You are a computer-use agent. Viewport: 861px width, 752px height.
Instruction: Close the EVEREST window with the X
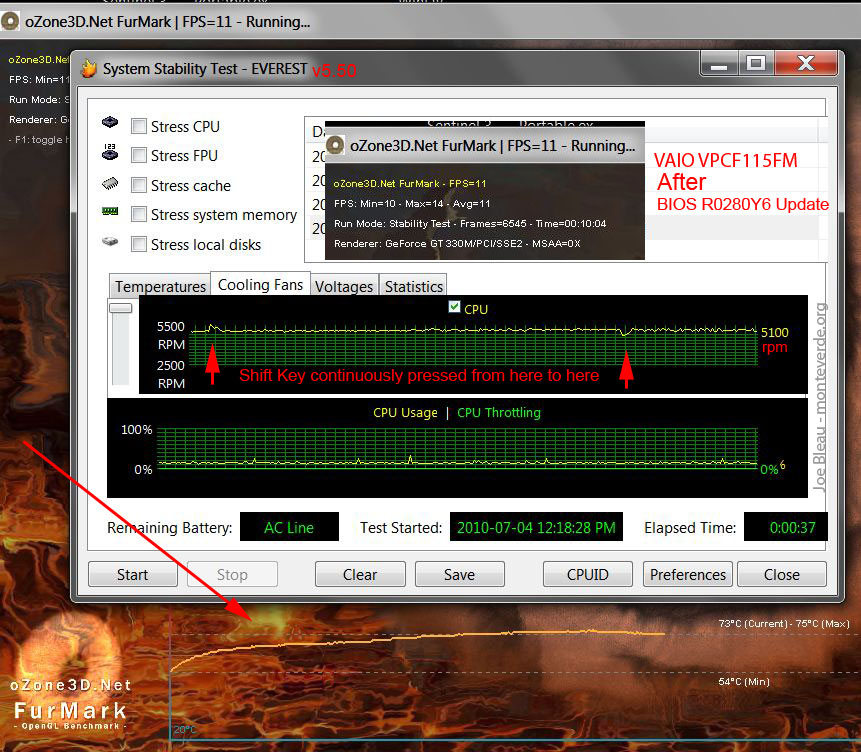tap(806, 64)
